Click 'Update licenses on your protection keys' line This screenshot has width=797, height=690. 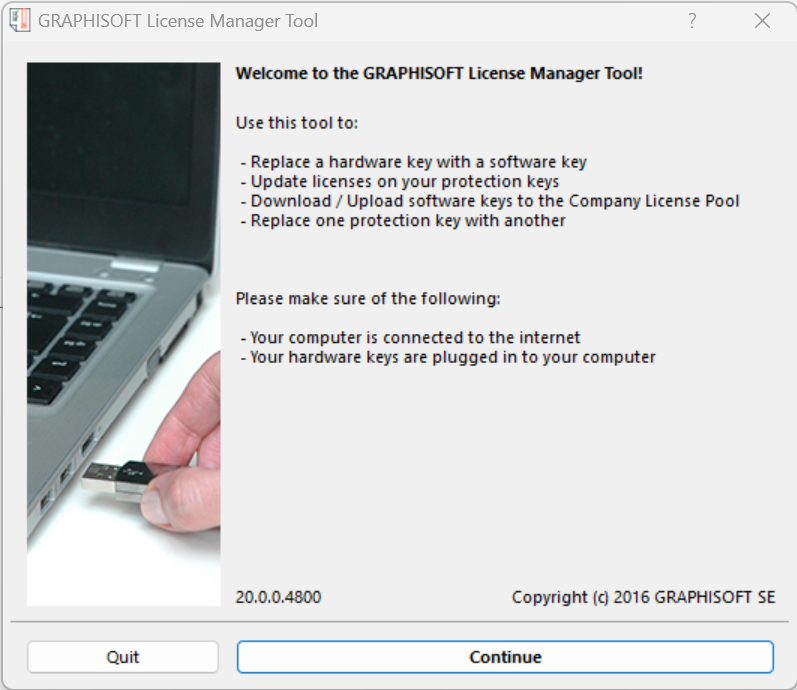[x=400, y=181]
